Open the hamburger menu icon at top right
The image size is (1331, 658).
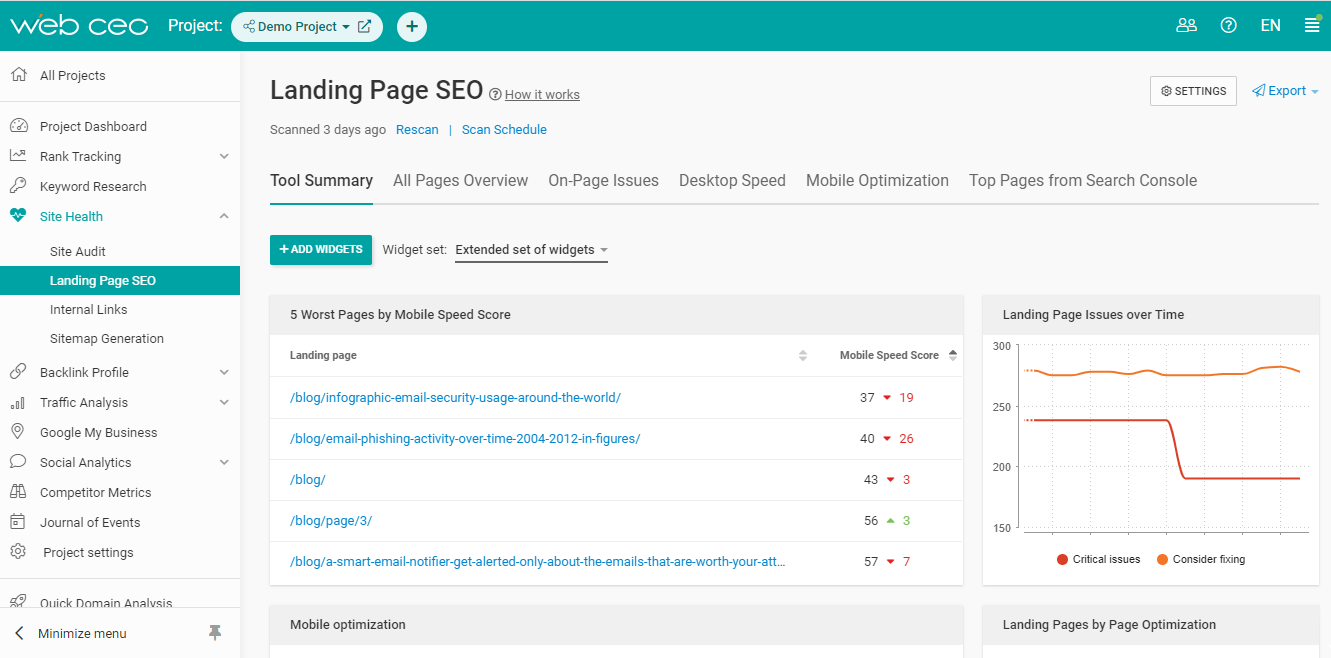click(1312, 26)
